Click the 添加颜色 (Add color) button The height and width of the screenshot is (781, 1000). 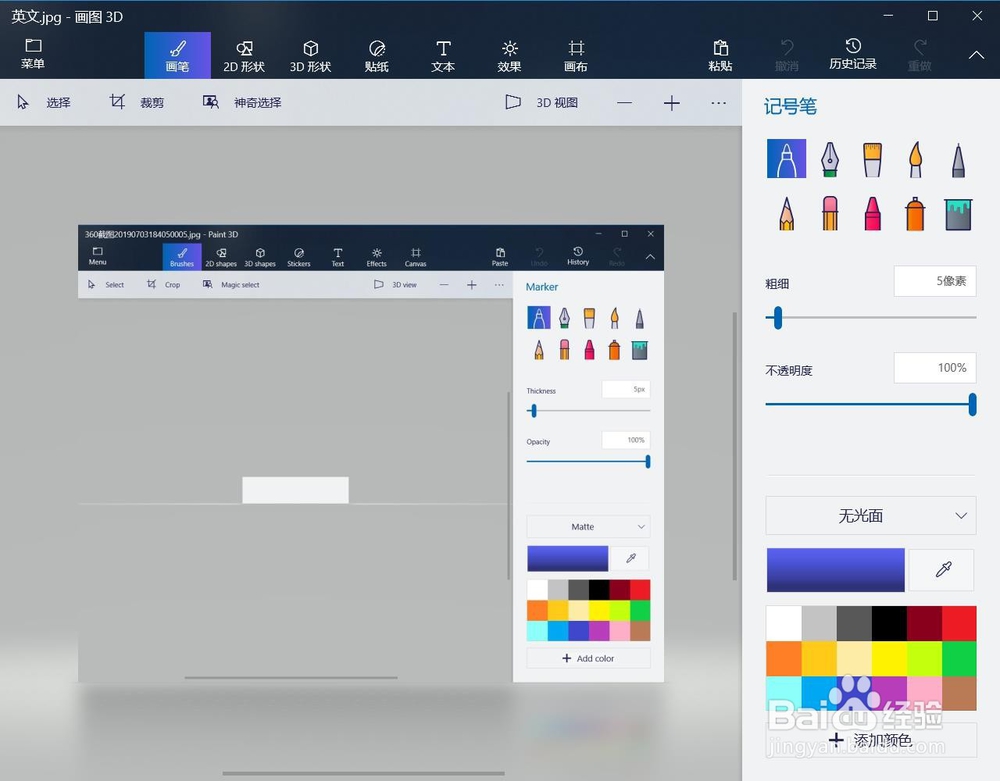click(x=870, y=740)
